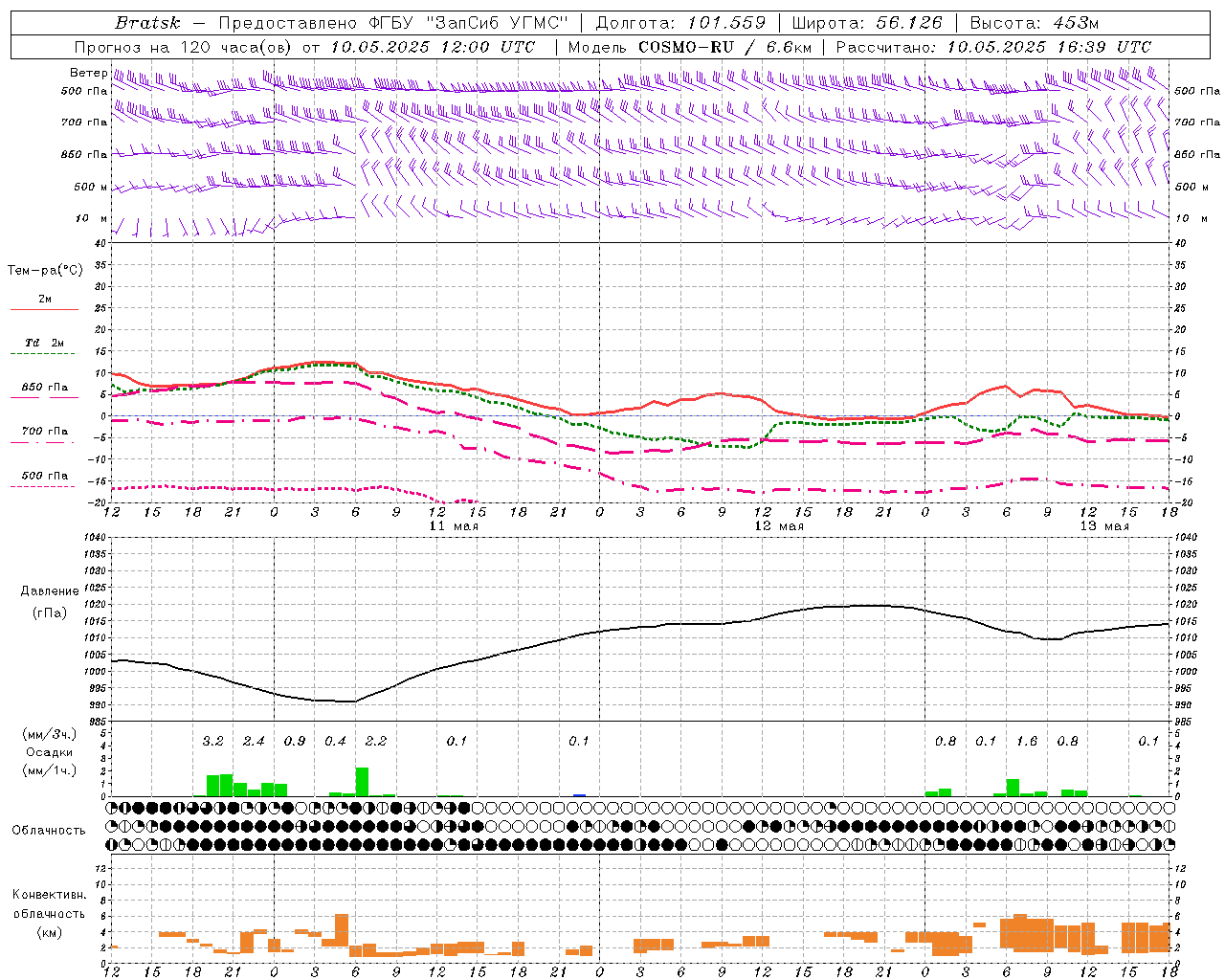Click the "Давление" pressure panel label
The height and width of the screenshot is (980, 1225).
[50, 591]
